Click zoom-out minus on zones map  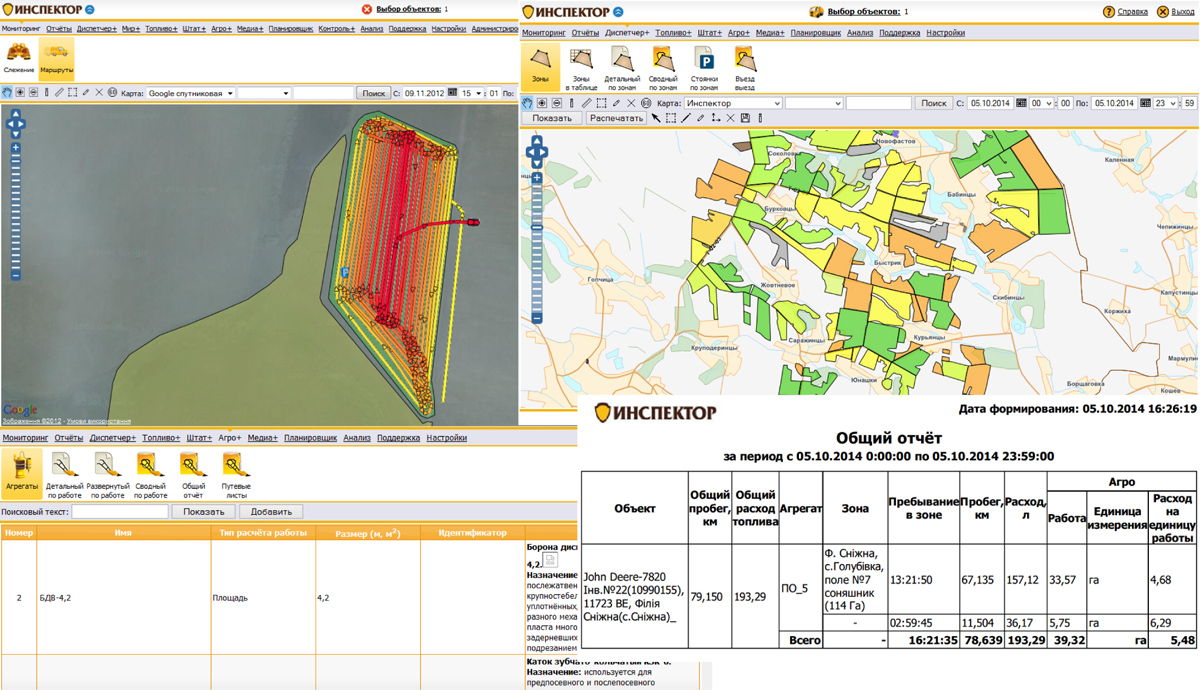point(537,318)
